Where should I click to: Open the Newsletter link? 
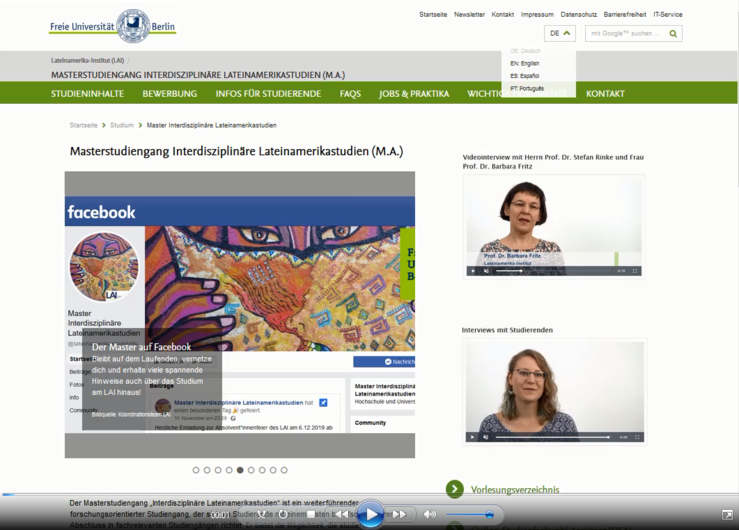[x=469, y=15]
